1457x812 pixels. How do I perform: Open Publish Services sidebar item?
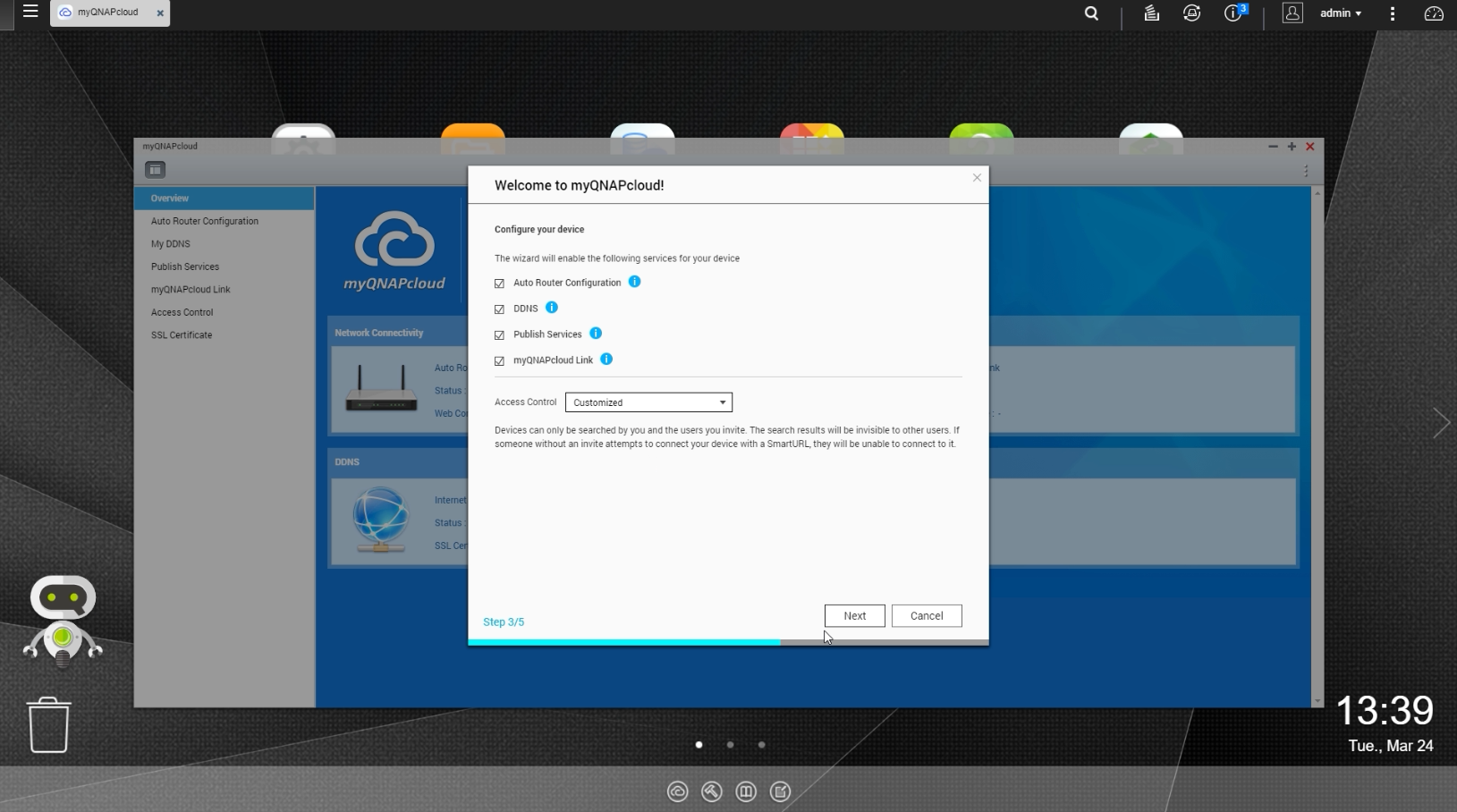coord(224,266)
